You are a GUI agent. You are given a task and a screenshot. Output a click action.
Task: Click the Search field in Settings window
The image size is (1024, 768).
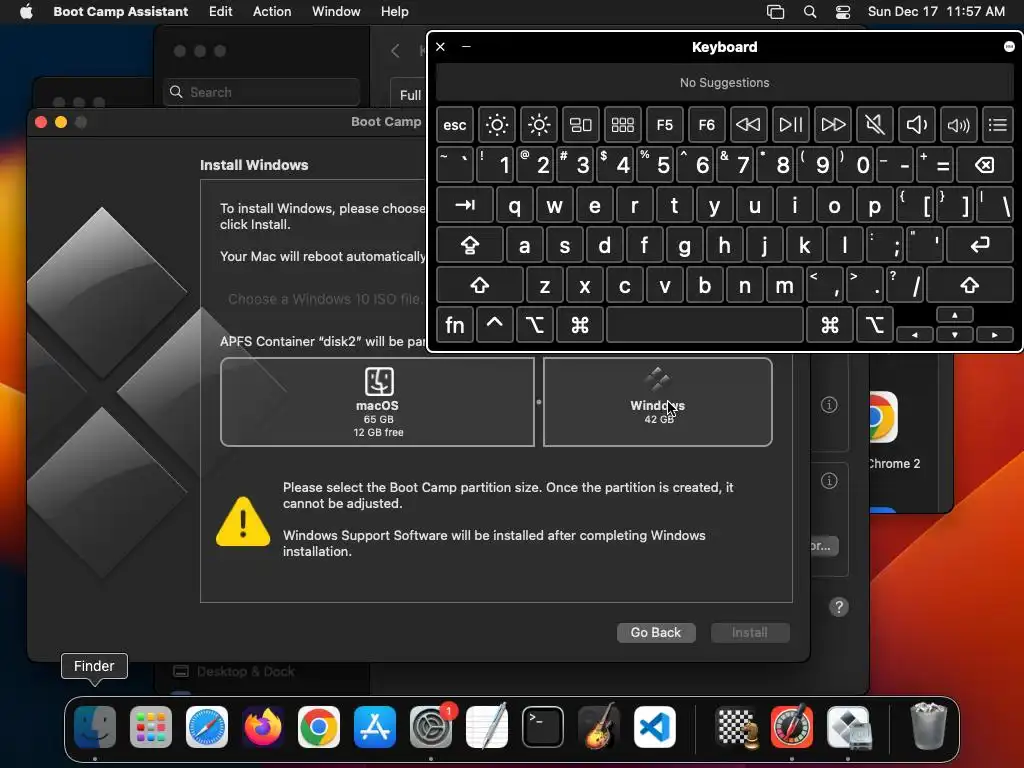click(x=261, y=92)
